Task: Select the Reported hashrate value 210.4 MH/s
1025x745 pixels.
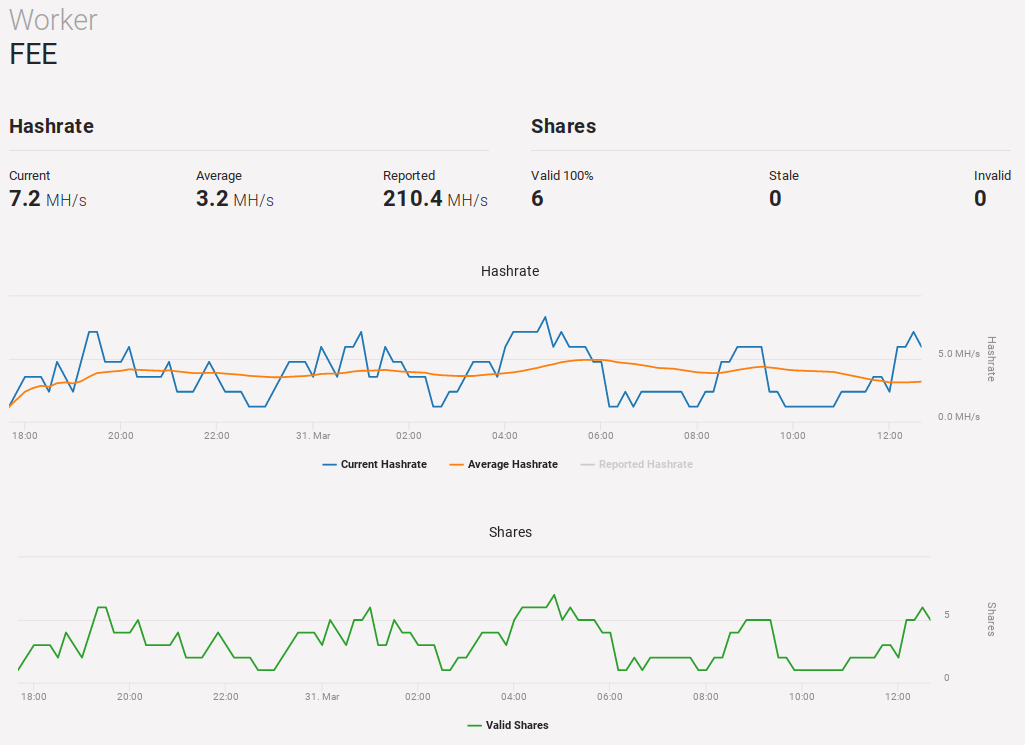Action: [435, 198]
